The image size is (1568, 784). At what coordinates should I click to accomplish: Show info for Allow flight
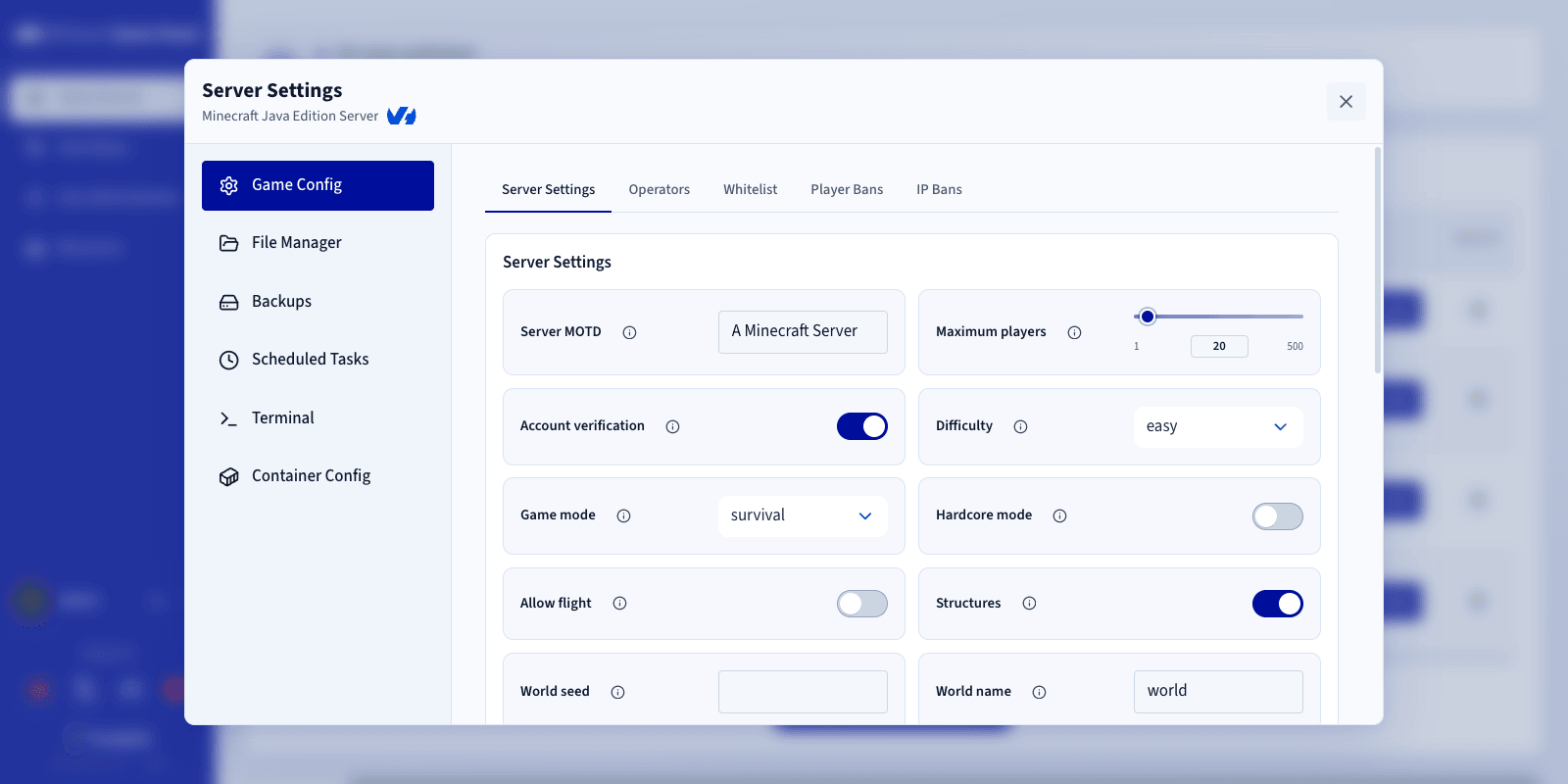pos(619,603)
